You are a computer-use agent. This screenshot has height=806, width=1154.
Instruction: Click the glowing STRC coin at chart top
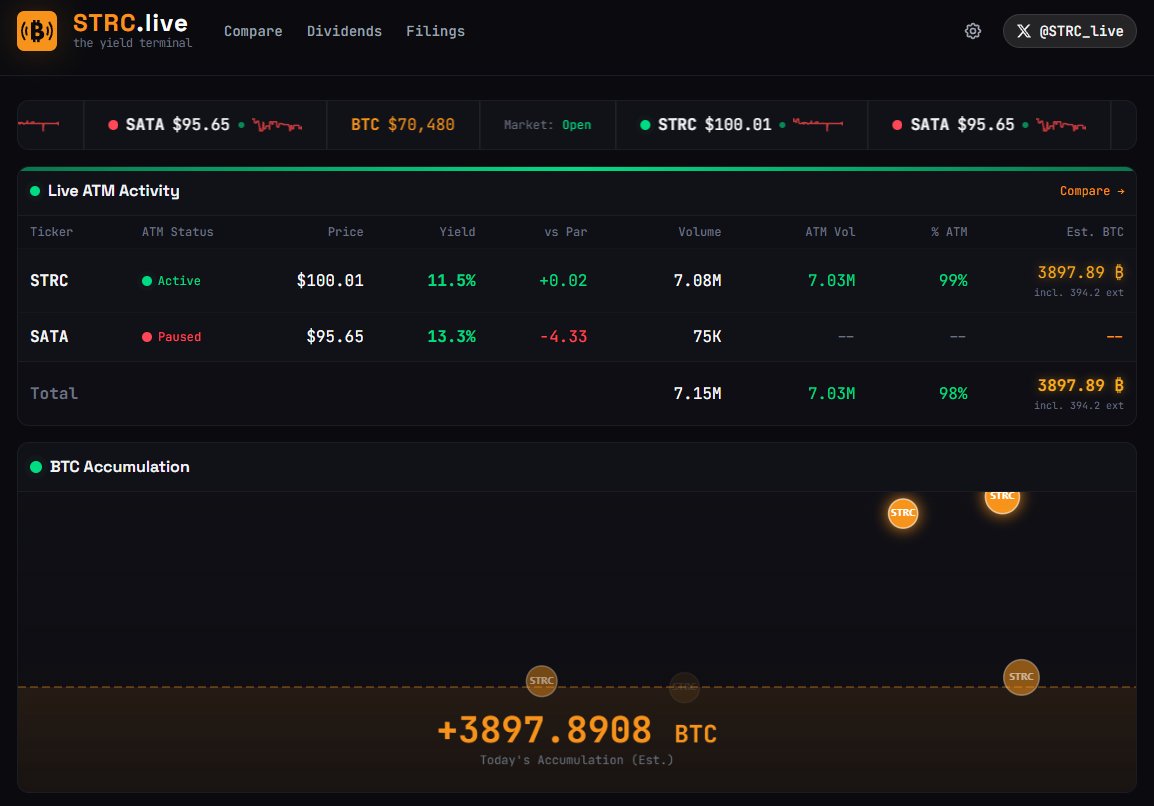pyautogui.click(x=1001, y=496)
